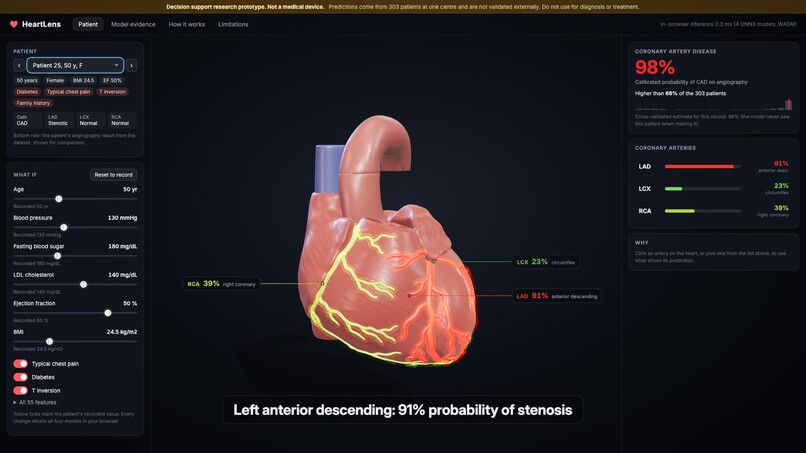Go to next patient arrow
The image size is (806, 453).
(x=132, y=65)
